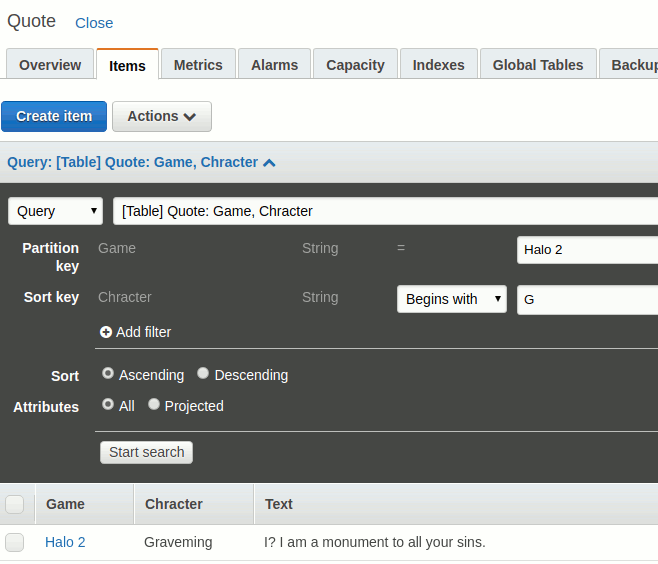Click the Close link next to Quote
Screen dimensions: 658x564
coord(94,23)
